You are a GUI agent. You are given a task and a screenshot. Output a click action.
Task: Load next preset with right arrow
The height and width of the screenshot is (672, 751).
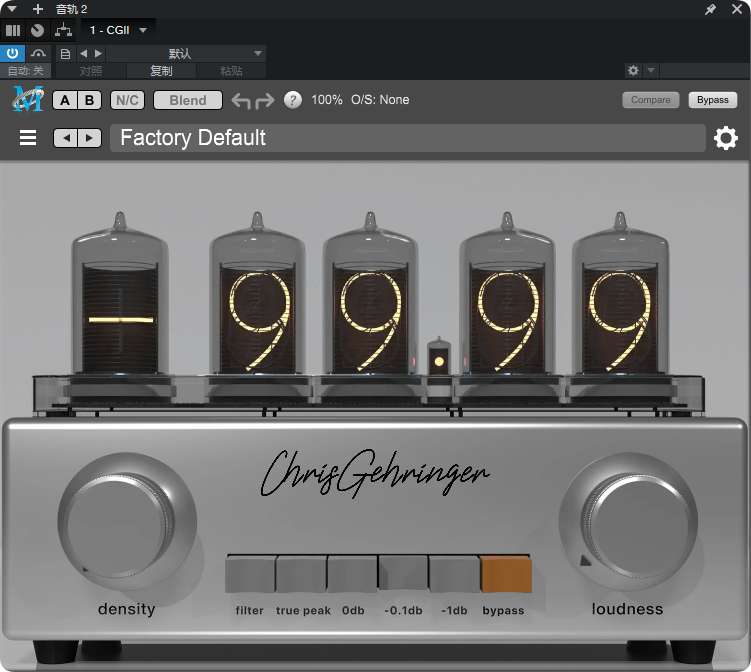pyautogui.click(x=98, y=53)
